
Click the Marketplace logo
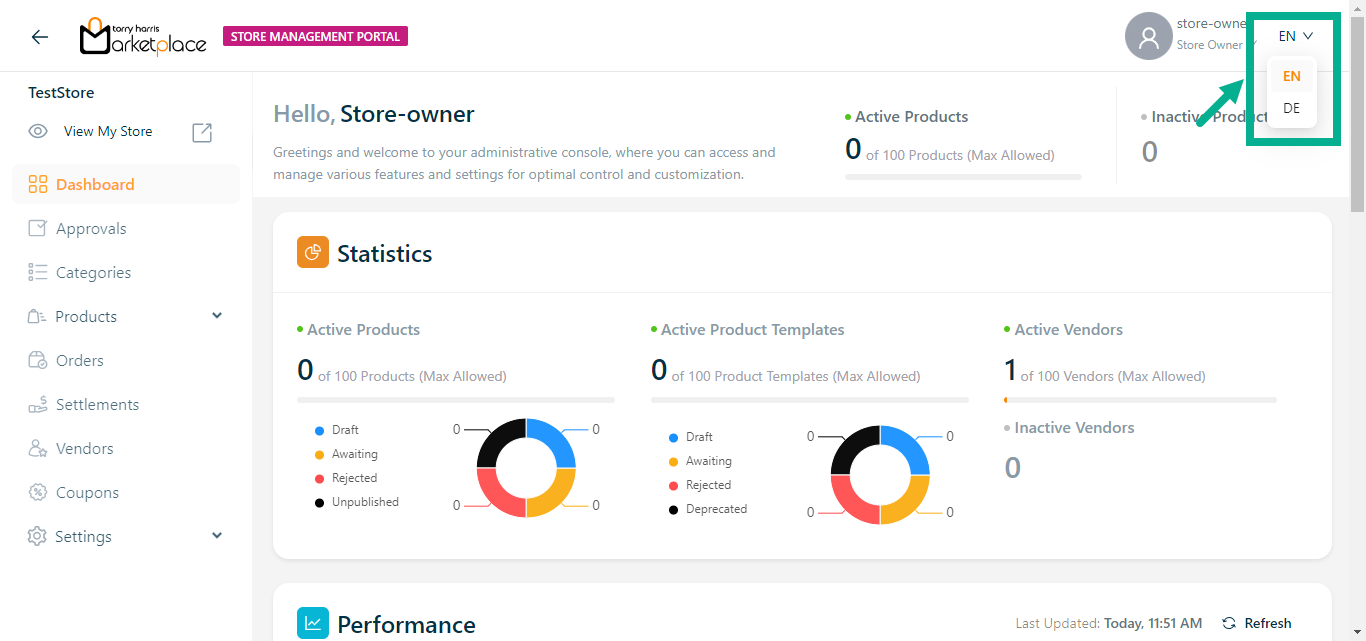(x=143, y=37)
